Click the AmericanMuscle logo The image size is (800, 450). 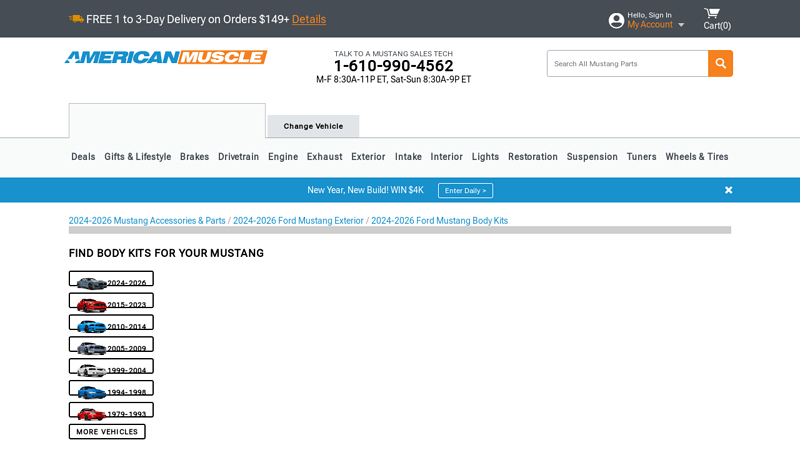[x=166, y=58]
